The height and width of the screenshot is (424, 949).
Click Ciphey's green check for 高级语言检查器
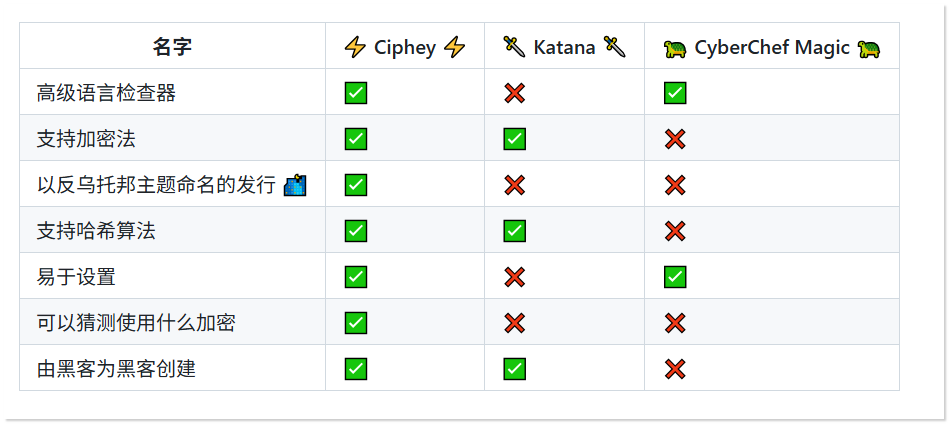click(x=356, y=93)
